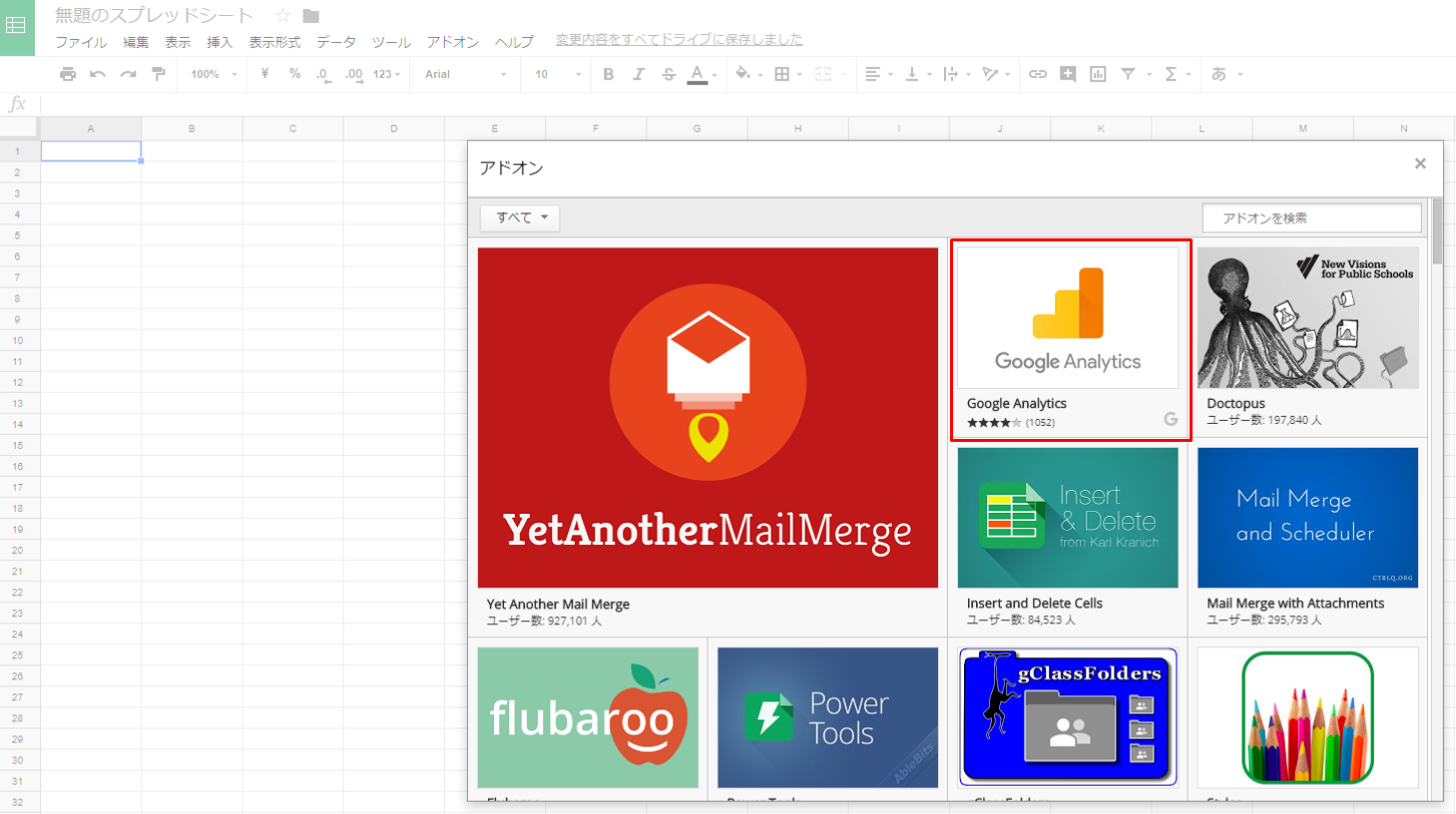Star the untitled spreadsheet
The height and width of the screenshot is (814, 1456).
tap(282, 16)
